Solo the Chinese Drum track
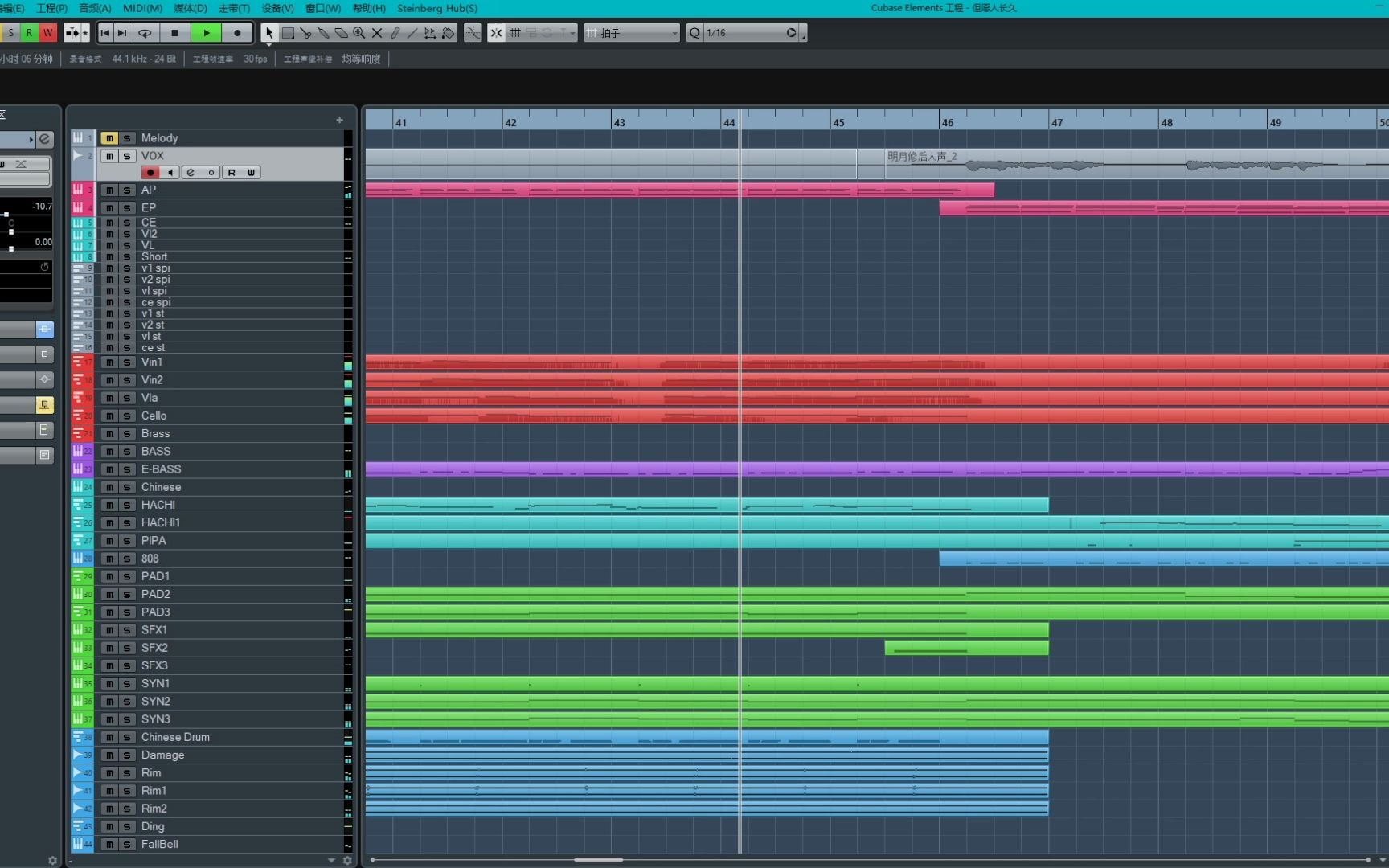 (x=126, y=737)
